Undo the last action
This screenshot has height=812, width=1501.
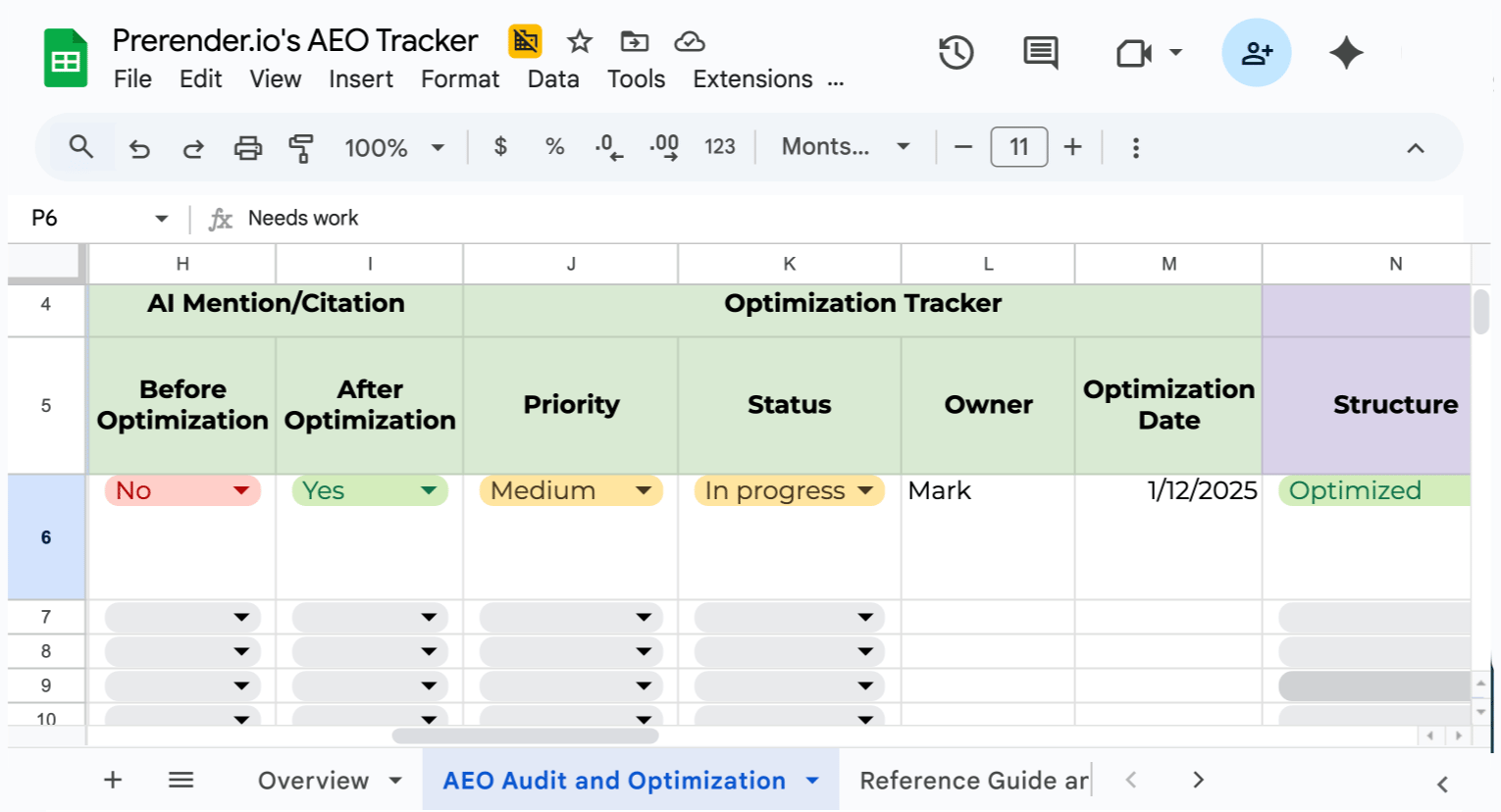(x=139, y=148)
